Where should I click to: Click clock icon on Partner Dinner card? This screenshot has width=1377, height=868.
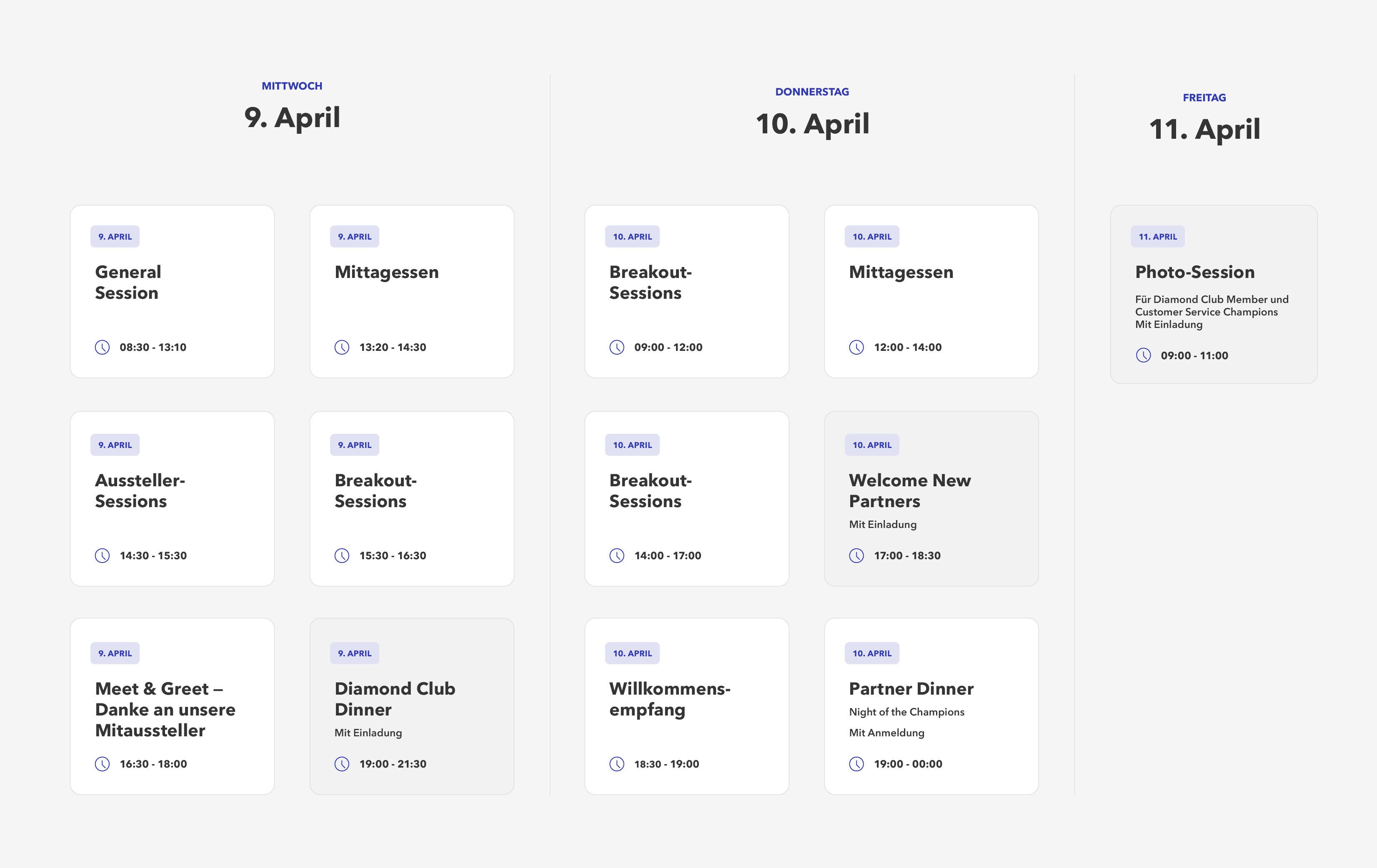856,764
